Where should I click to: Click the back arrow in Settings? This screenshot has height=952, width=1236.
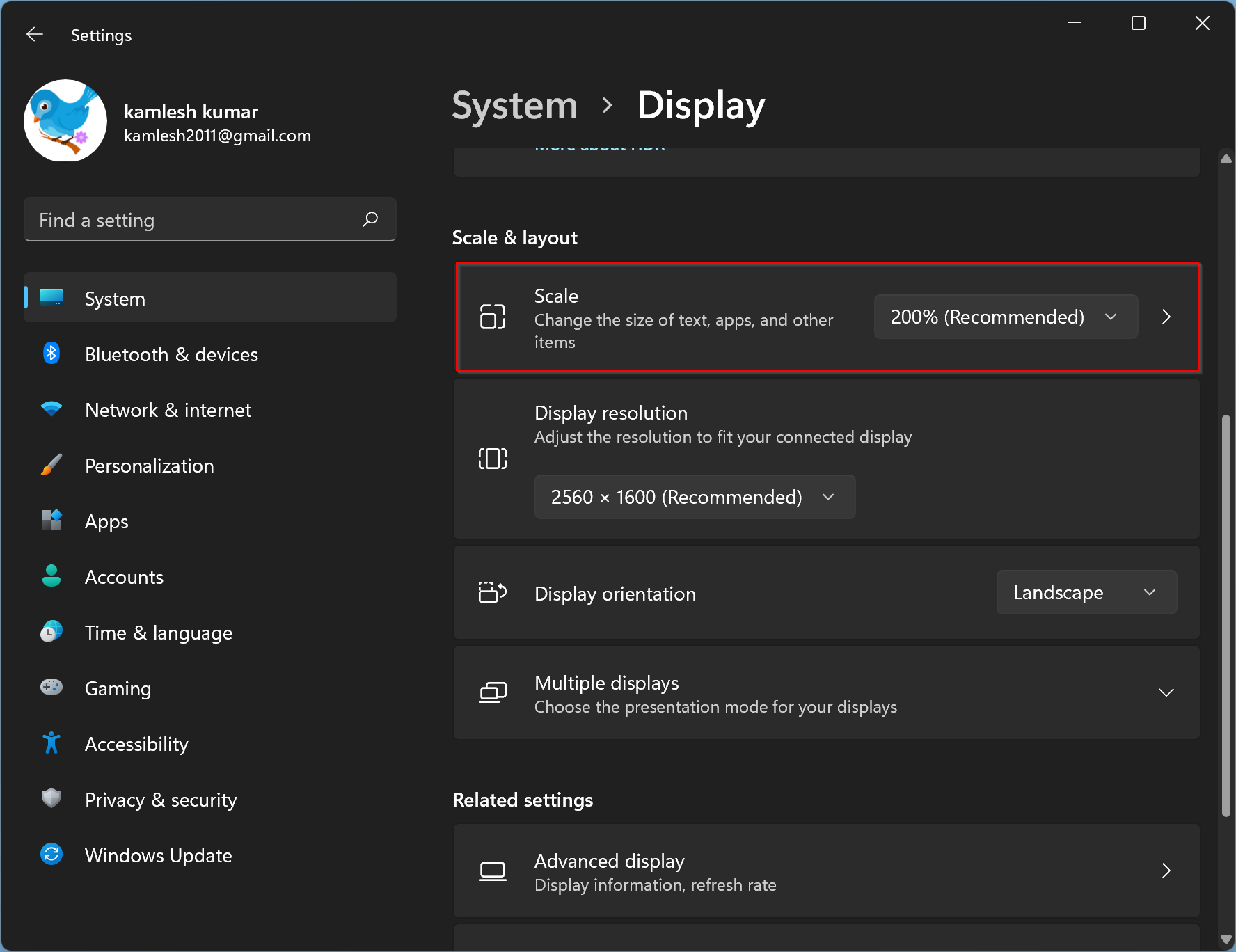click(x=35, y=35)
